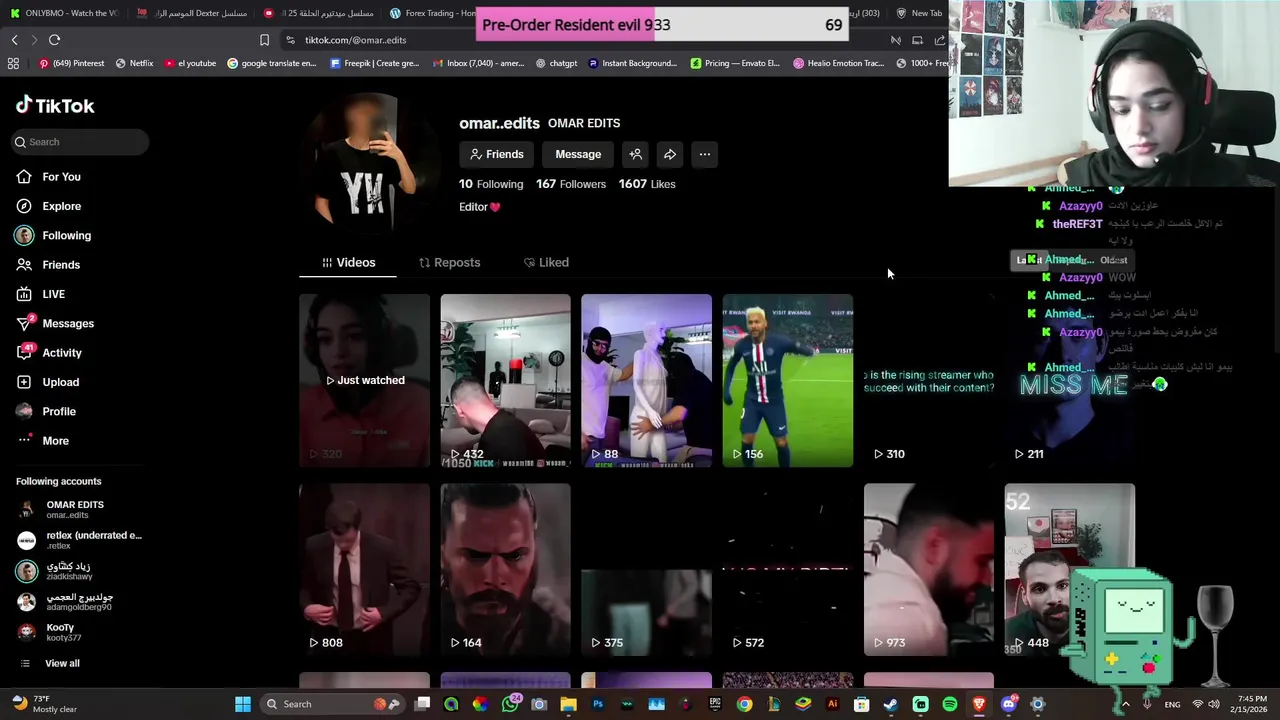Open the browser apps grid icon
The width and height of the screenshot is (1280, 720).
pyautogui.click(x=13, y=63)
